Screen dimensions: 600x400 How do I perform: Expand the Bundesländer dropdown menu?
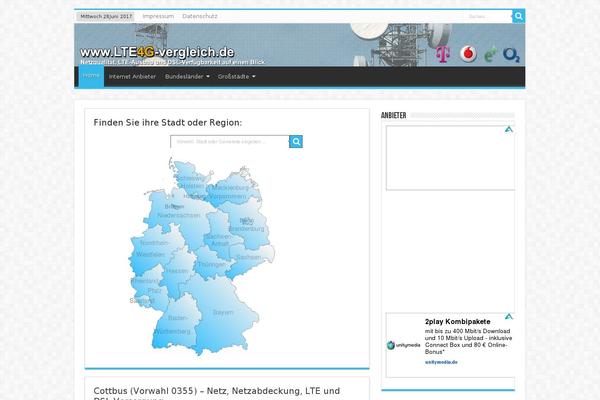186,77
